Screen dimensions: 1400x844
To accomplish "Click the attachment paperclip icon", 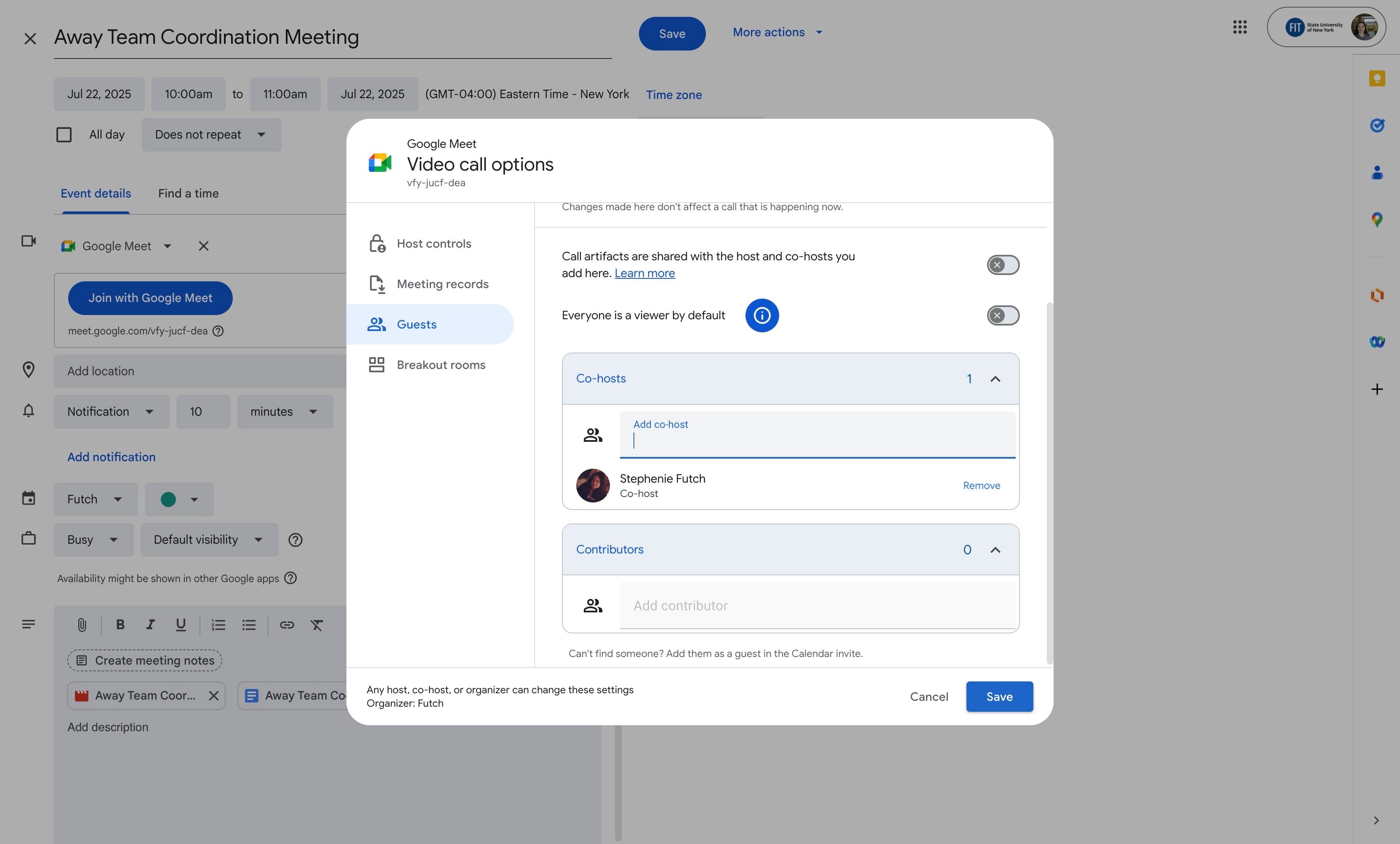I will click(x=82, y=625).
